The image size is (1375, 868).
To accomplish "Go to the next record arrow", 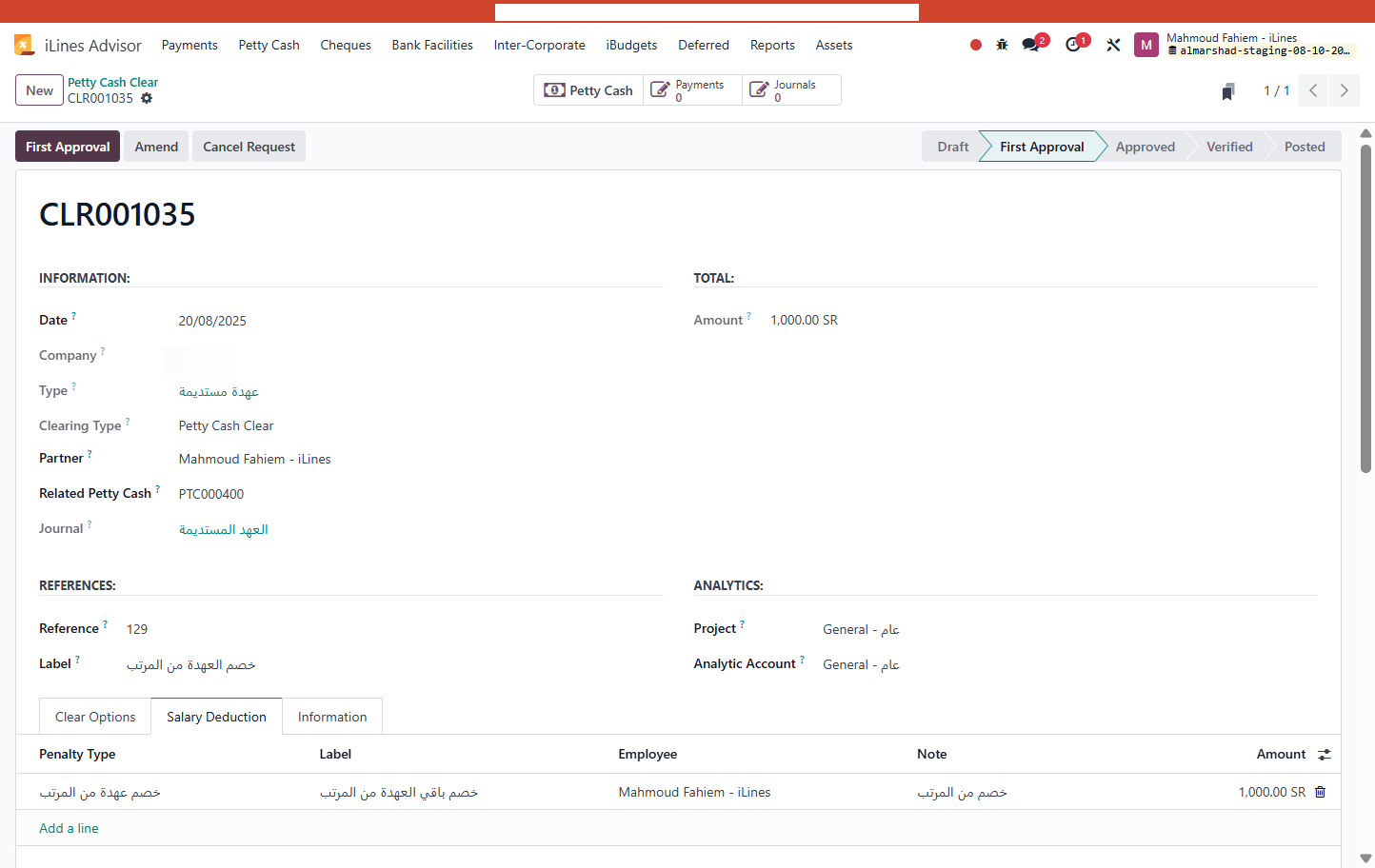I will coord(1345,90).
